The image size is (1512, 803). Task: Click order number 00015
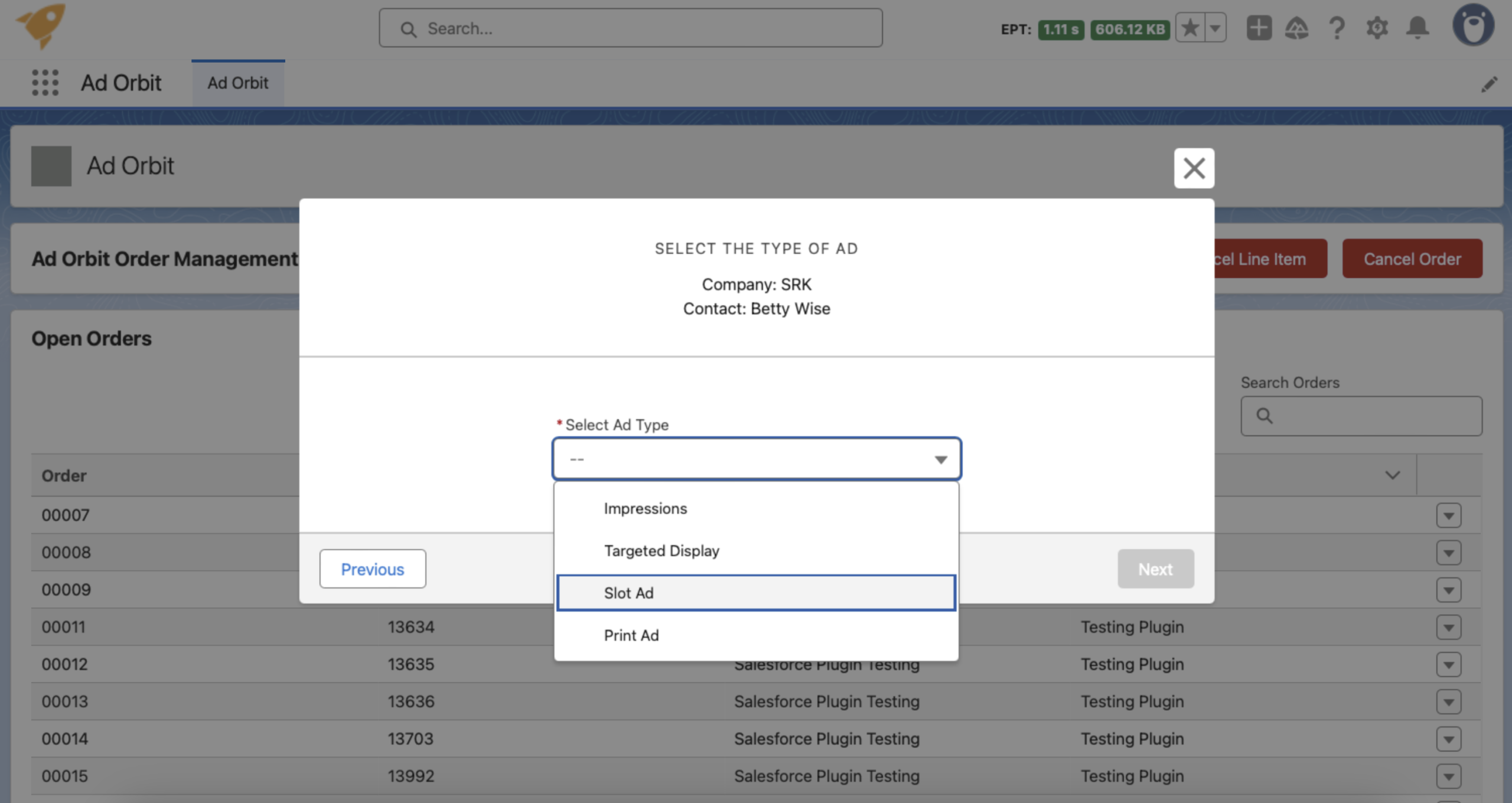pos(65,776)
